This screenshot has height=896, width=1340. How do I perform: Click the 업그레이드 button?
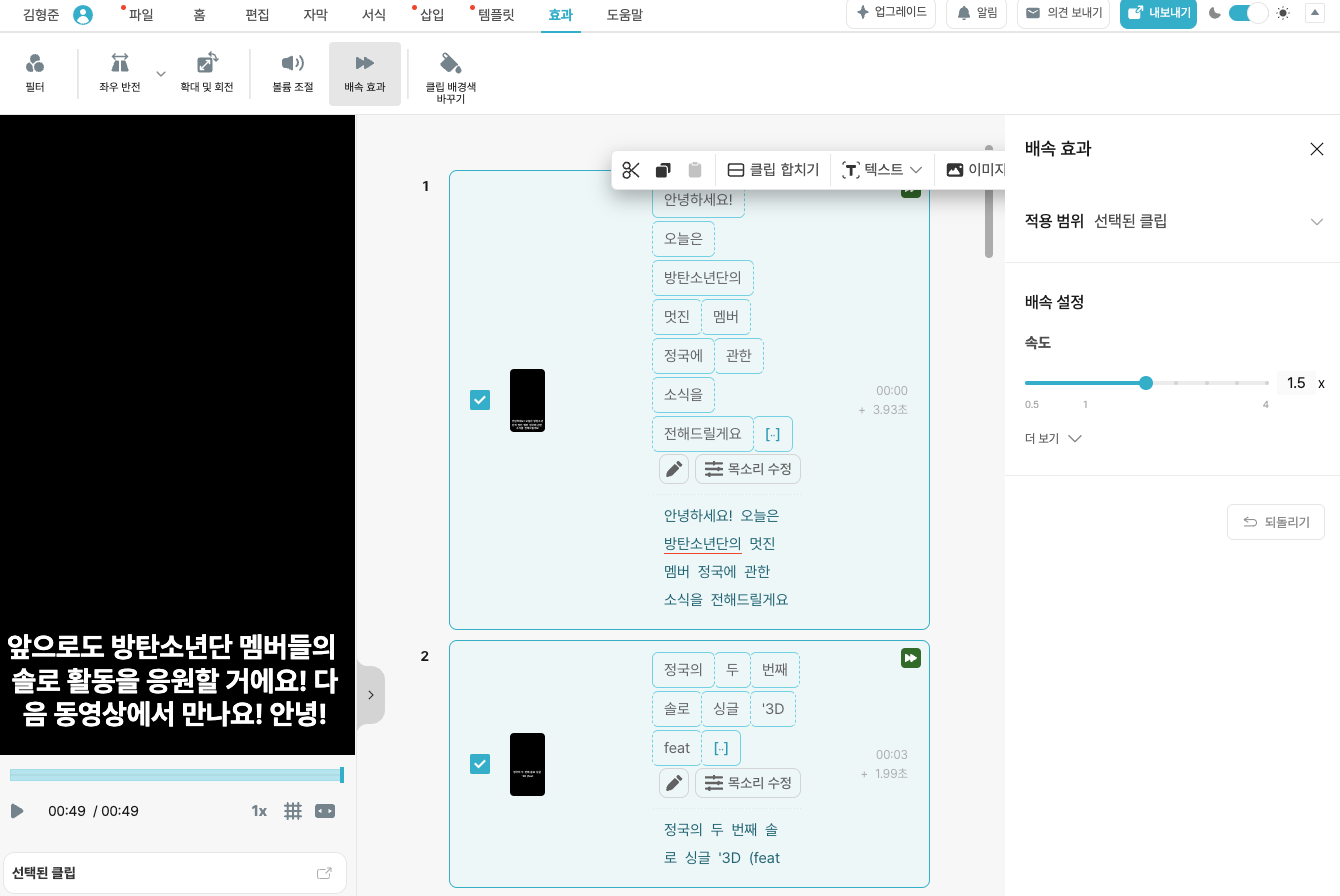(892, 13)
